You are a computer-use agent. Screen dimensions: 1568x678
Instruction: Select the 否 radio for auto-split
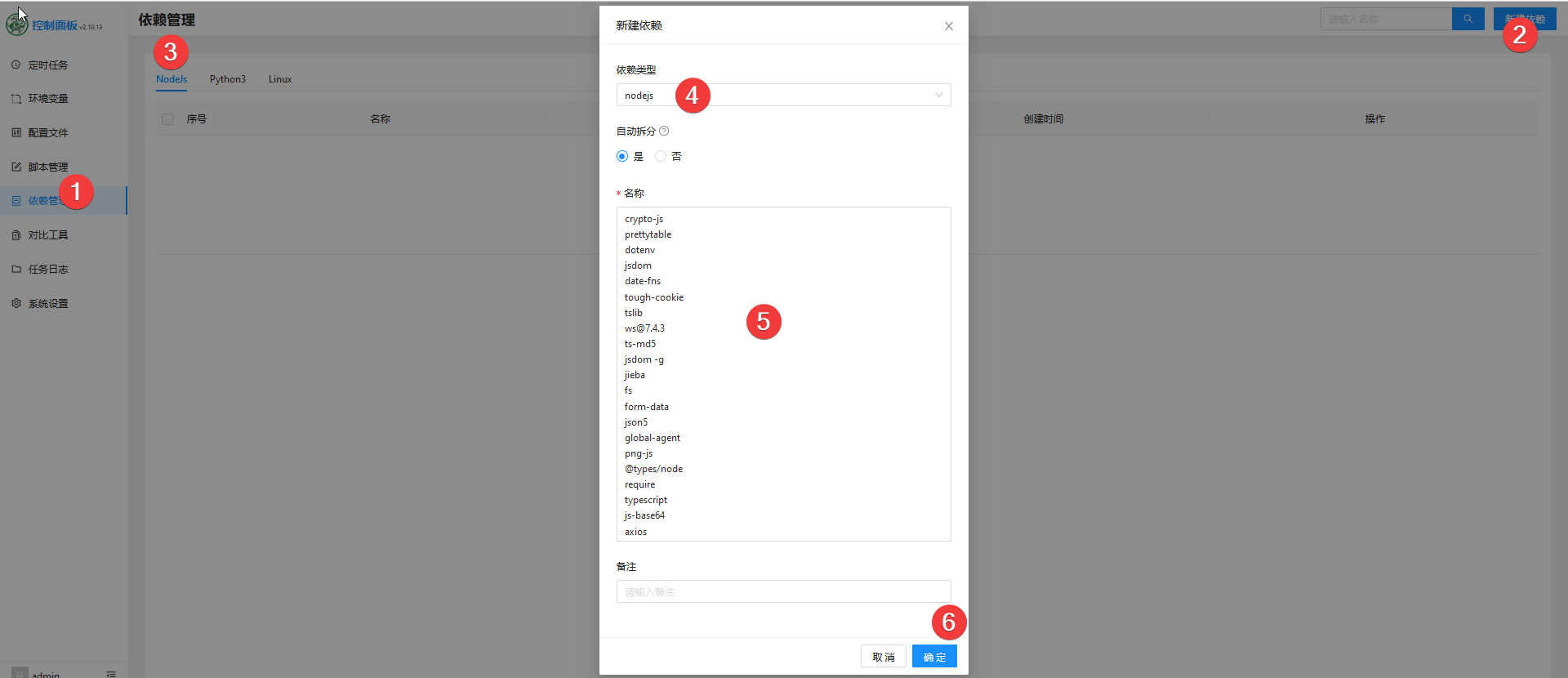pyautogui.click(x=661, y=156)
